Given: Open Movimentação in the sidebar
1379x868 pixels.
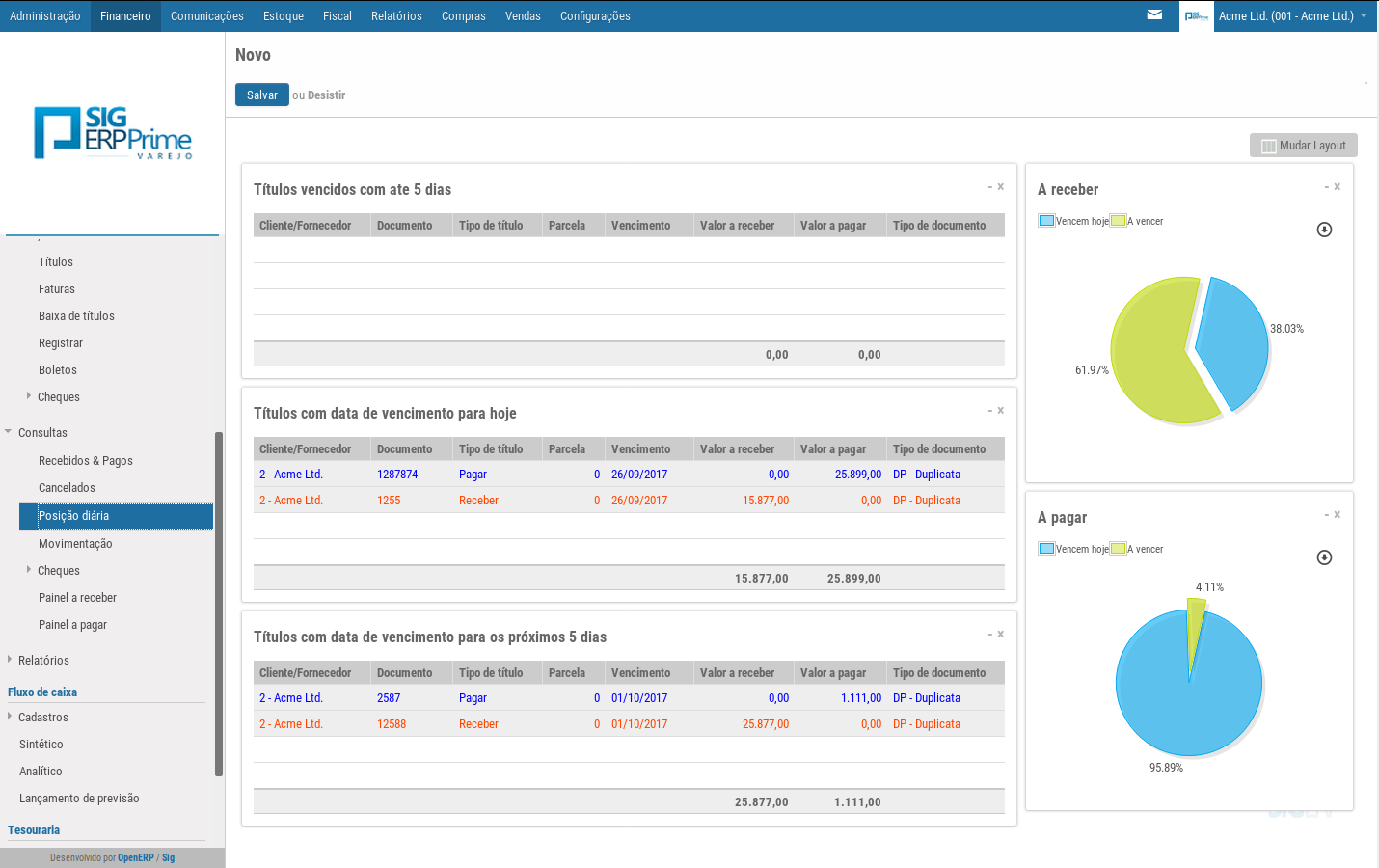Looking at the screenshot, I should pyautogui.click(x=75, y=544).
